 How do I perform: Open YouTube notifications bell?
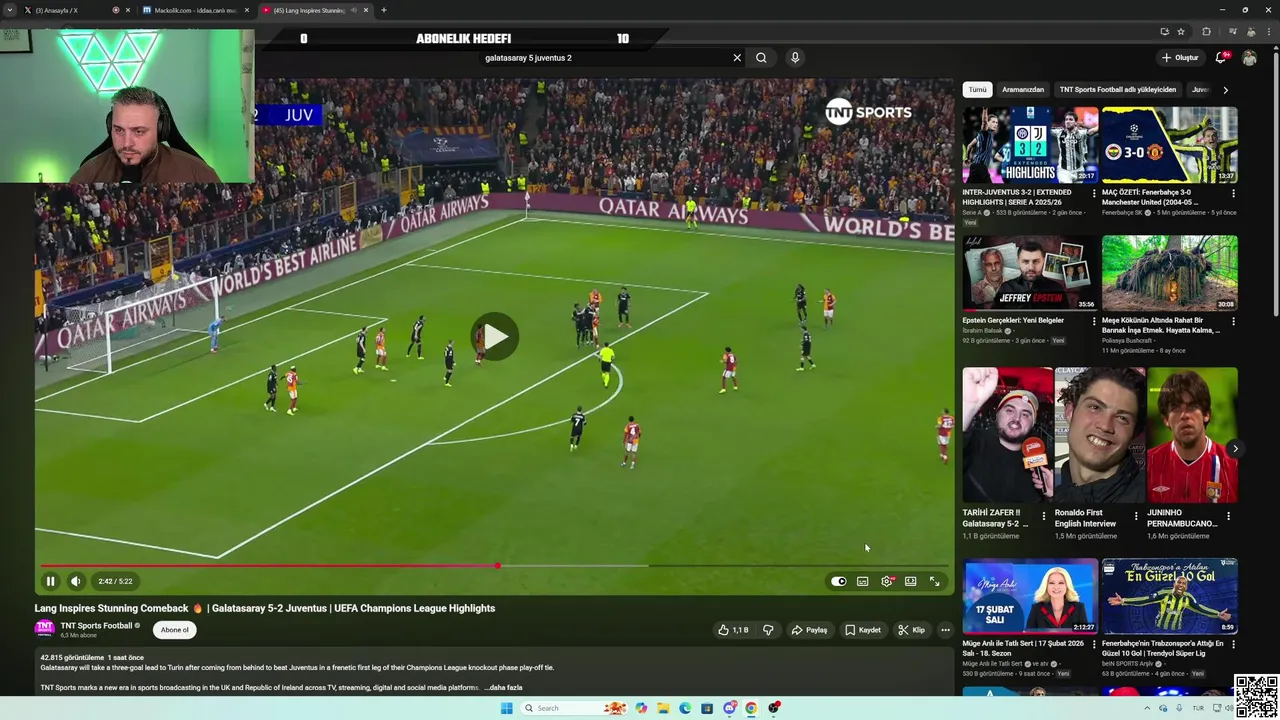tap(1220, 58)
